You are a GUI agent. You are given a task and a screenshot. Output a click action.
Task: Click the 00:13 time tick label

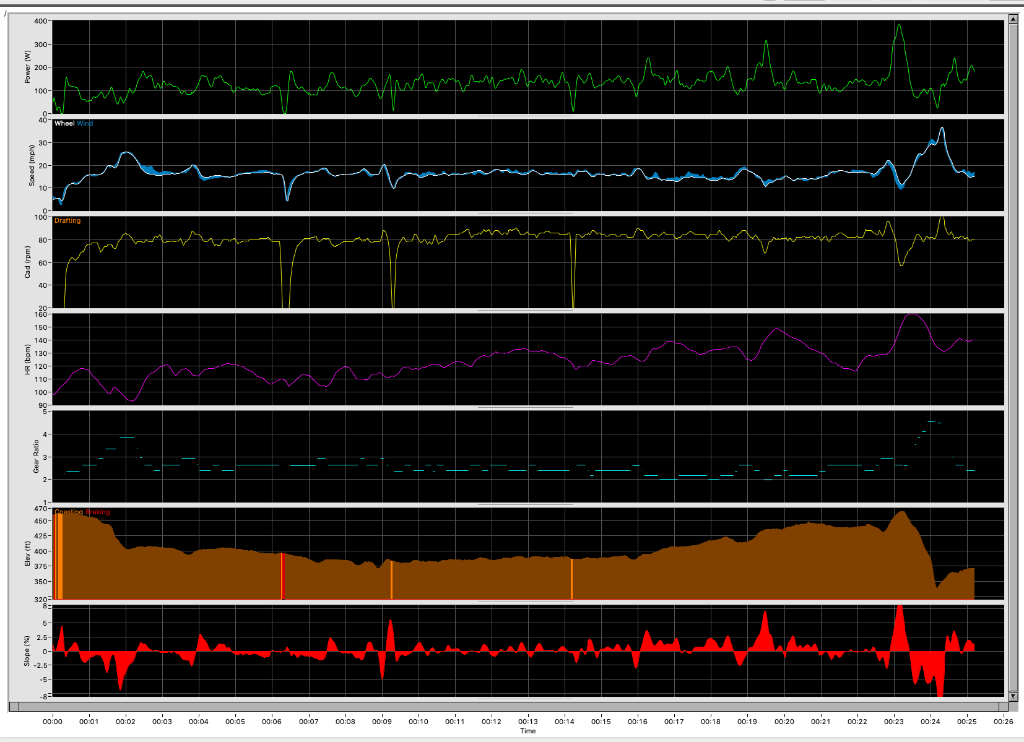click(528, 721)
